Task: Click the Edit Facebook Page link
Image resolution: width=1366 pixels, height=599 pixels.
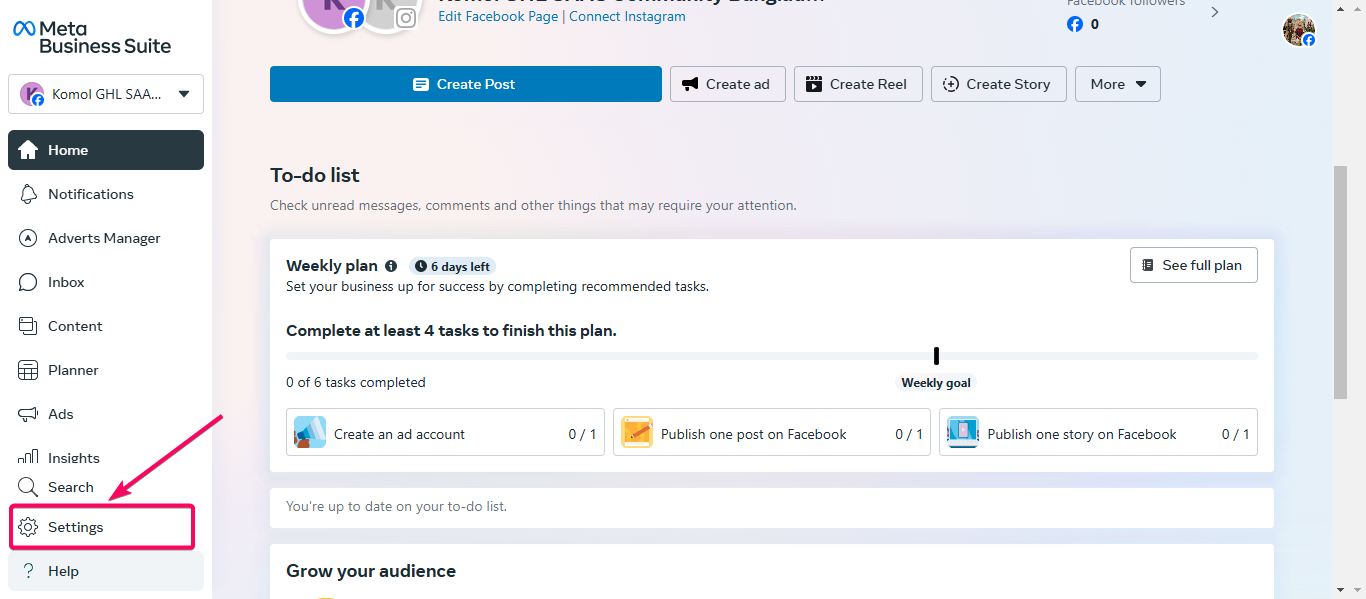Action: coord(498,16)
